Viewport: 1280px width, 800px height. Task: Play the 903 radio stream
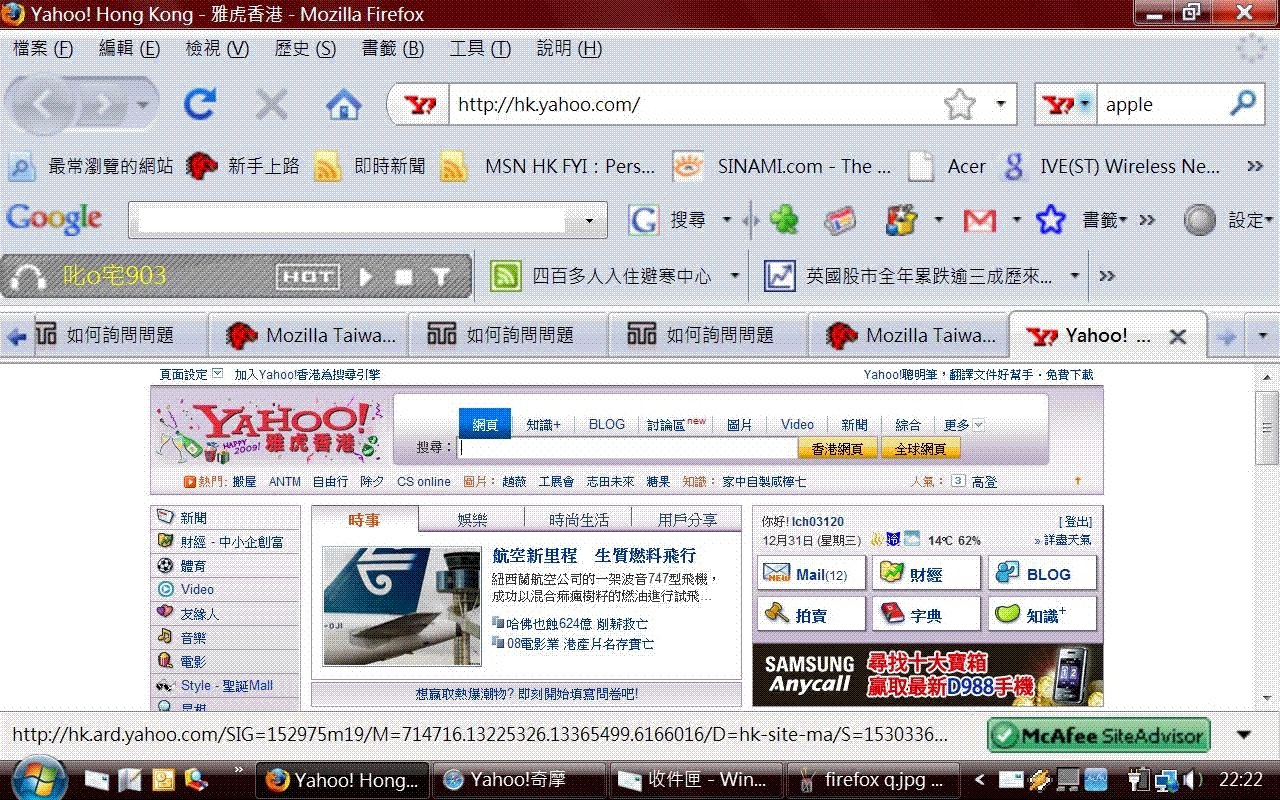pos(366,277)
